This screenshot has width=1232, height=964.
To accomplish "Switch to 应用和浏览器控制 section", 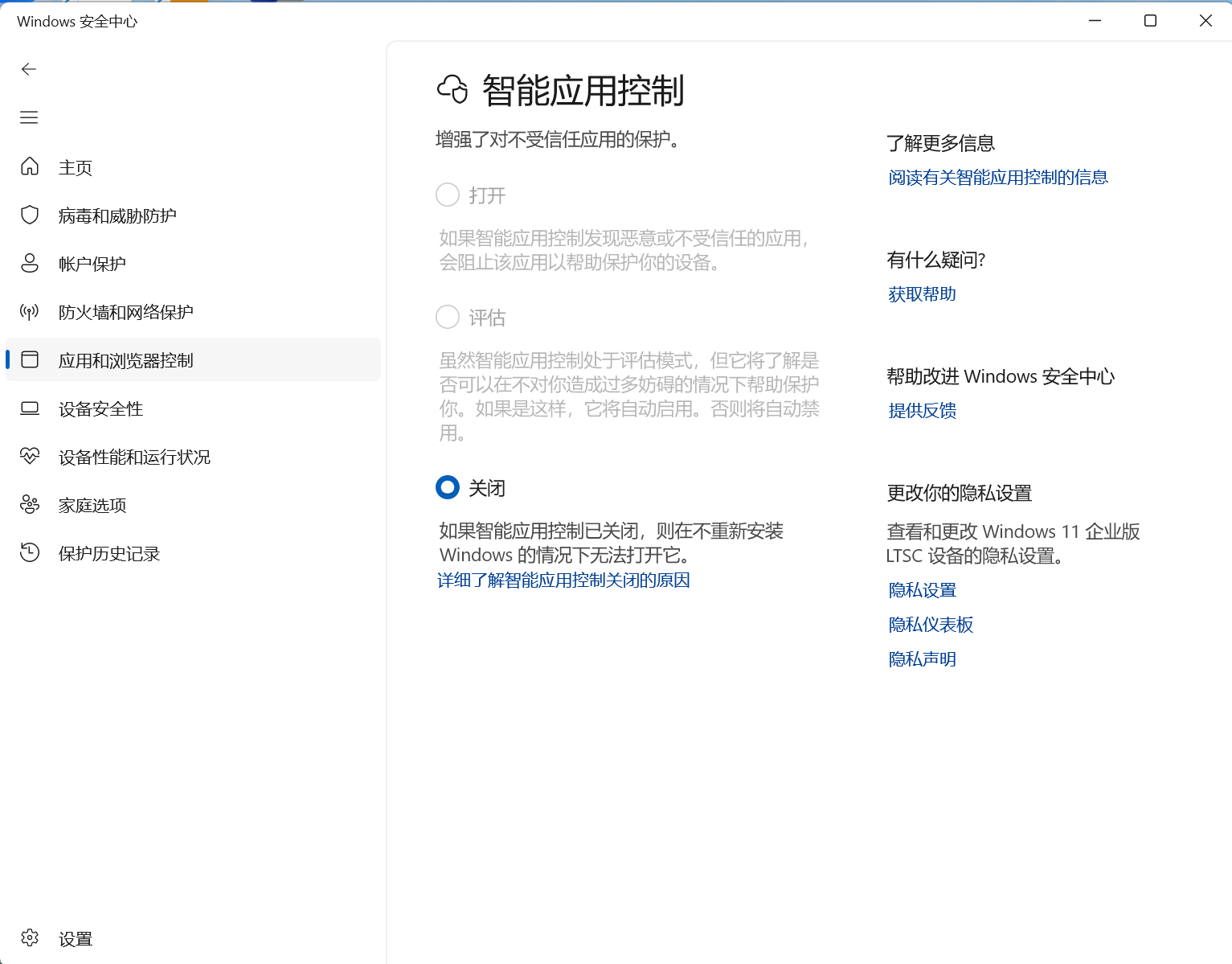I will click(x=125, y=360).
